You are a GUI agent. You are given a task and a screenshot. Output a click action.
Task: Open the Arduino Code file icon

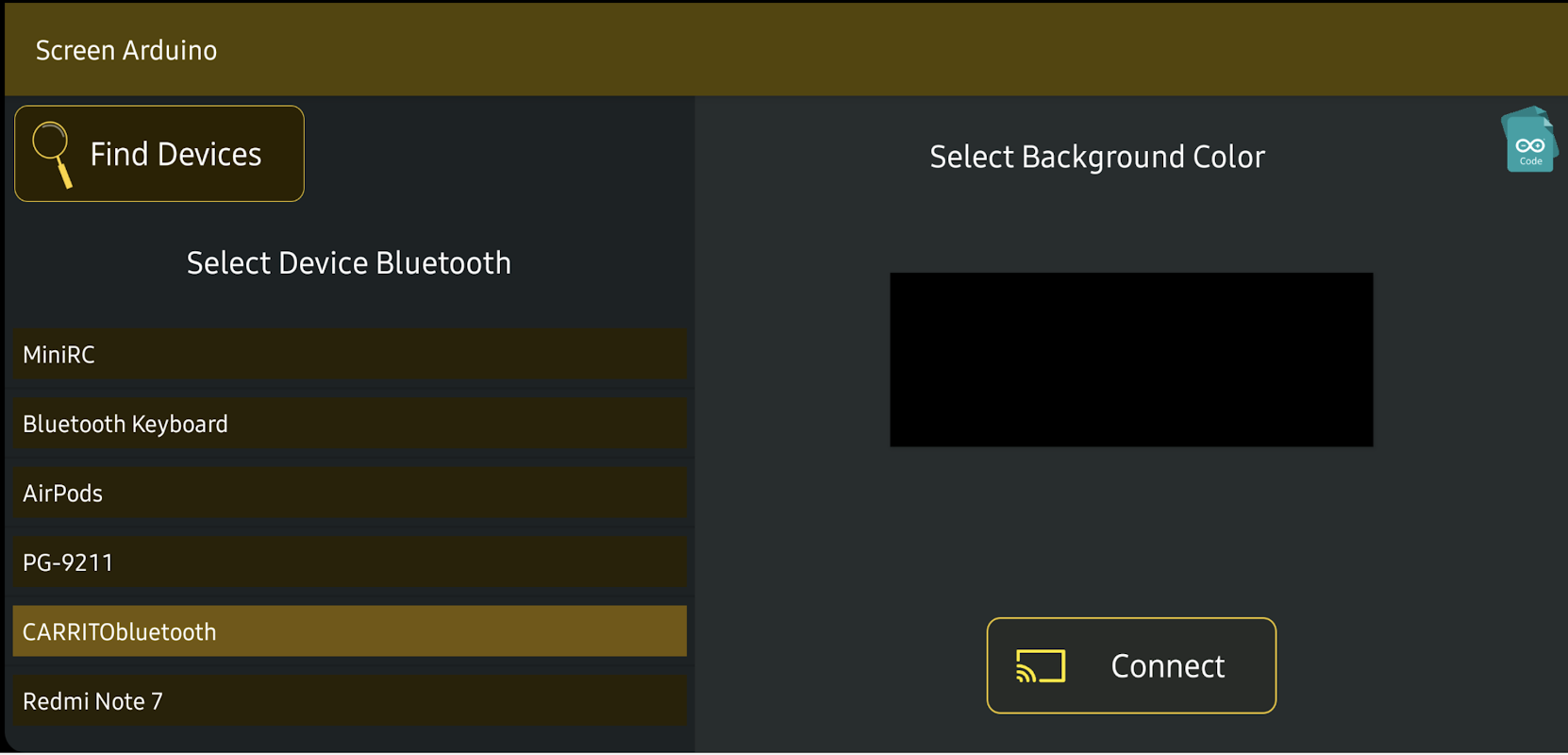click(x=1528, y=142)
